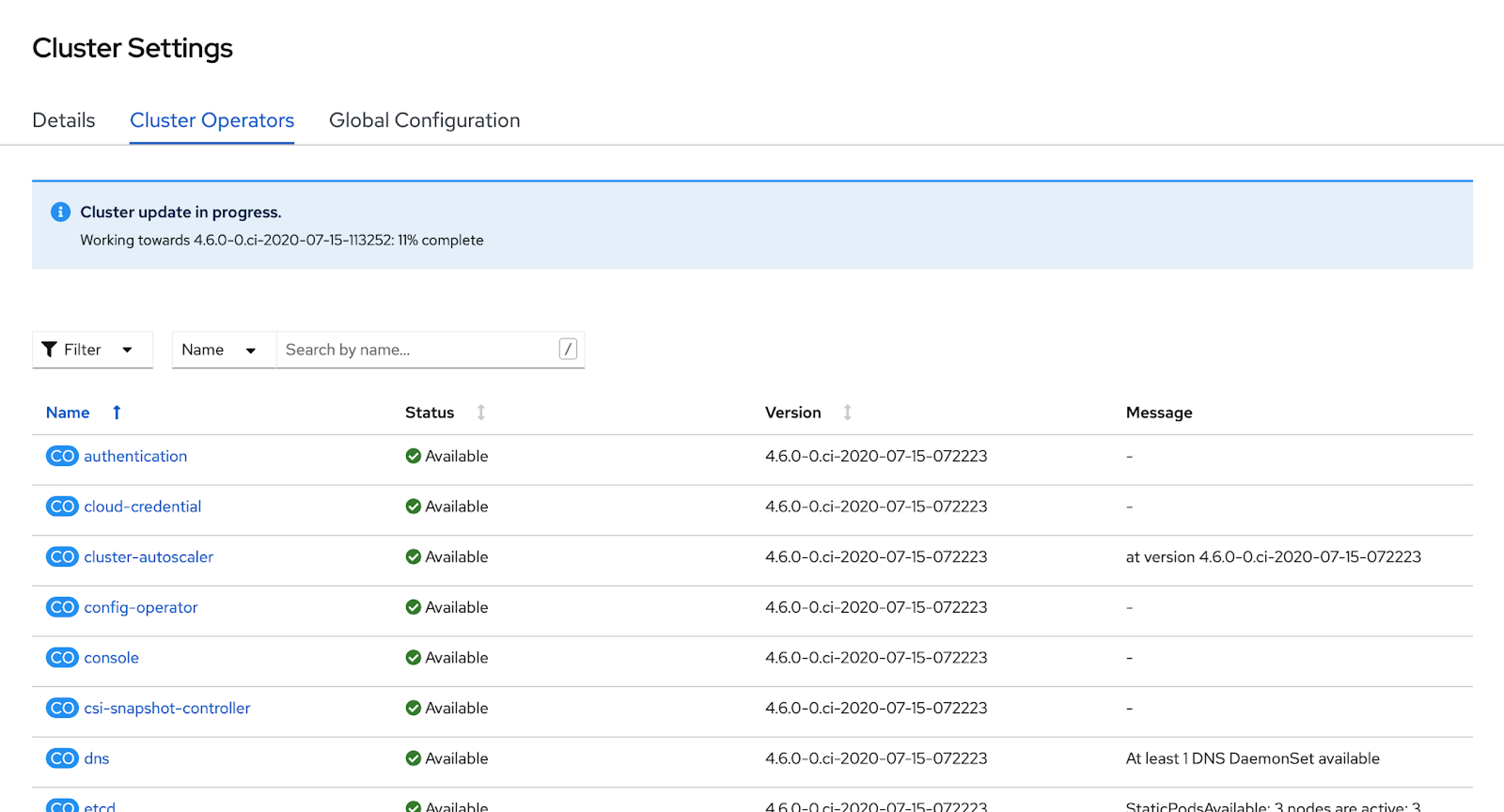Open the Global Configuration tab
Screen dimensions: 1504x812
click(x=424, y=120)
